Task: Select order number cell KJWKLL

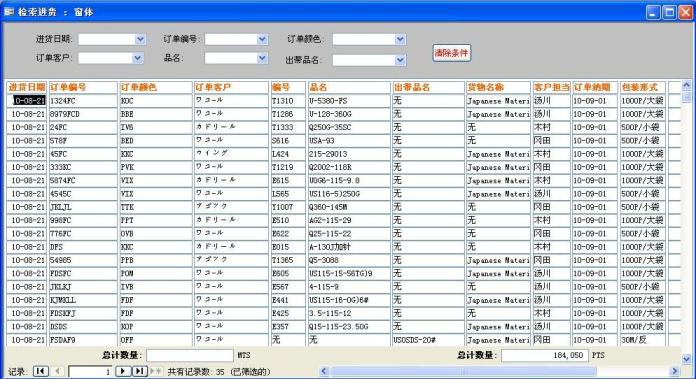Action: [x=83, y=300]
